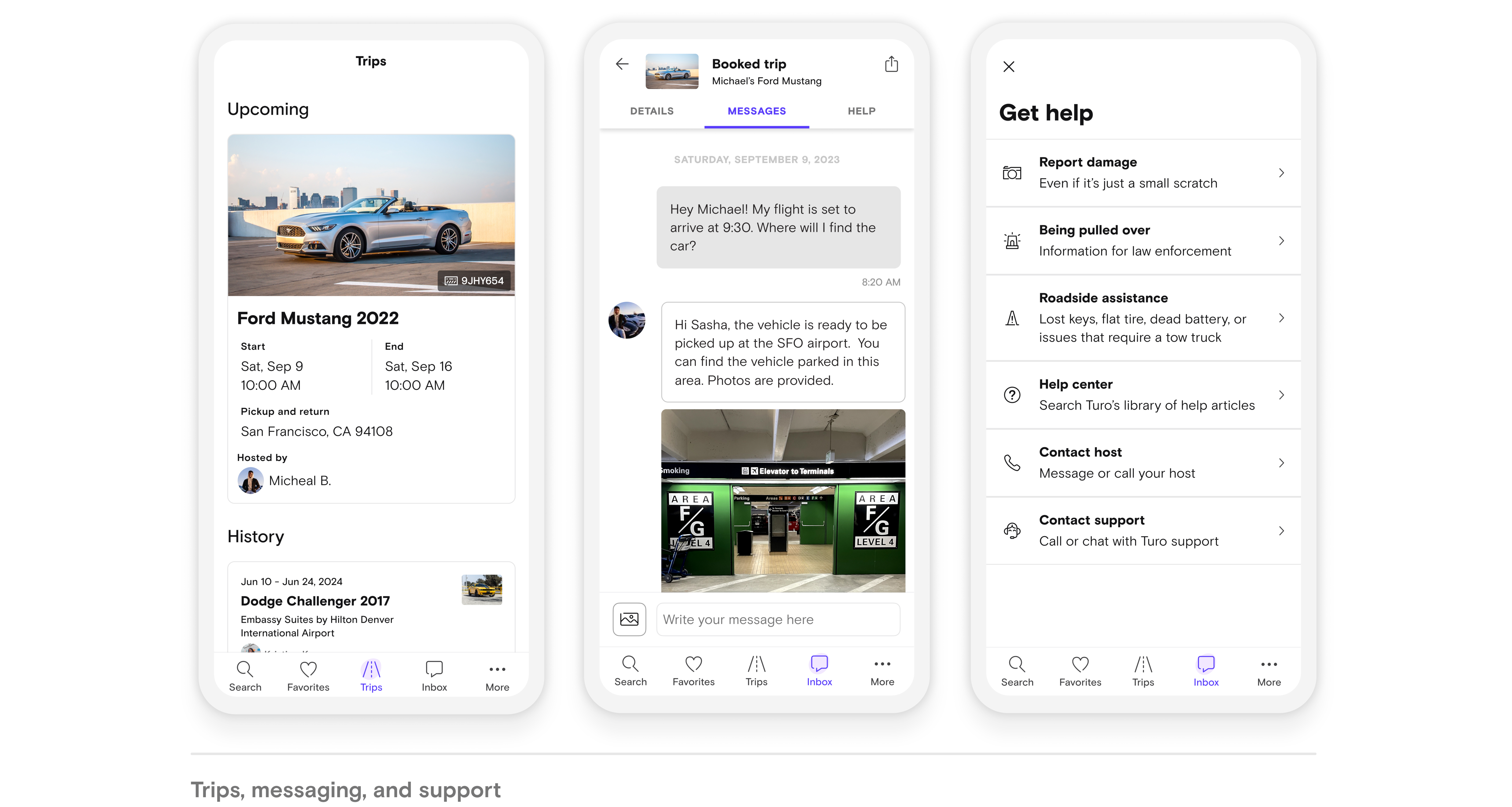Expand the Contact support row arrow
This screenshot has width=1512, height=807.
click(x=1281, y=531)
